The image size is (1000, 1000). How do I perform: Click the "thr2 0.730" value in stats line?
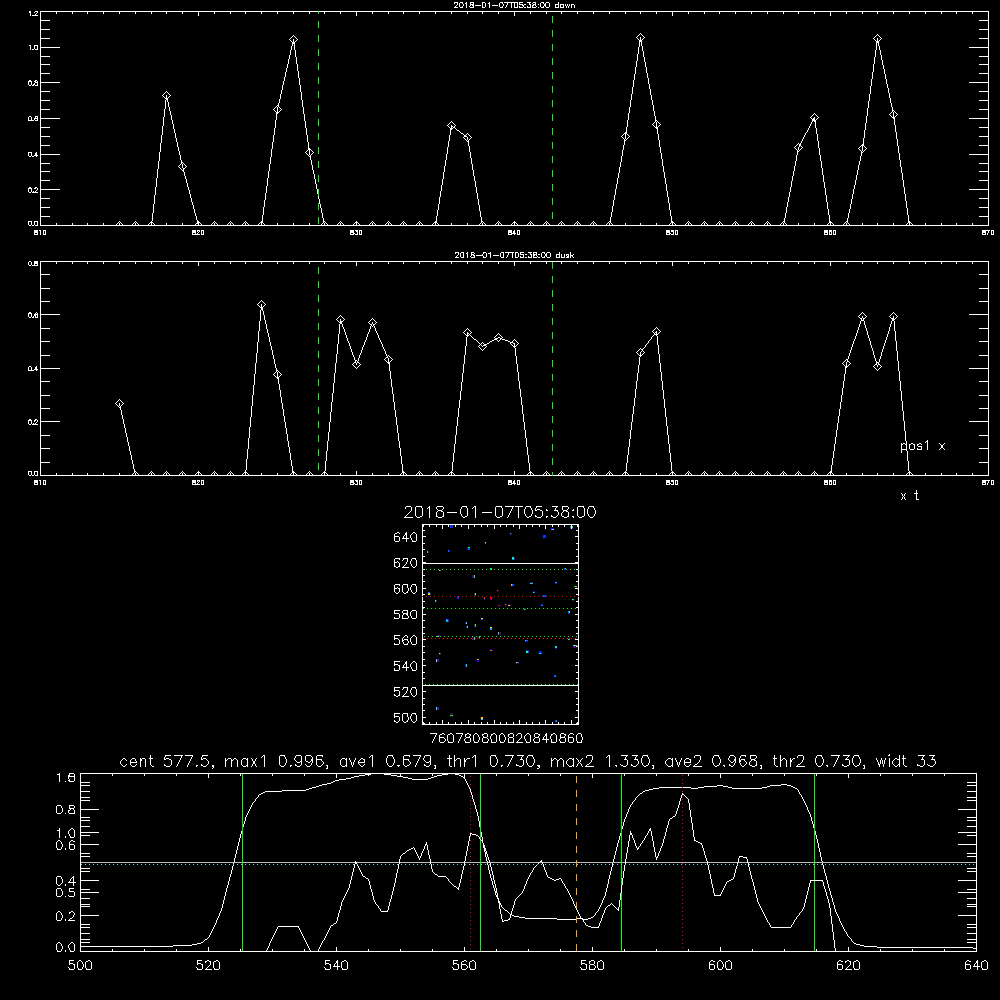[x=819, y=761]
